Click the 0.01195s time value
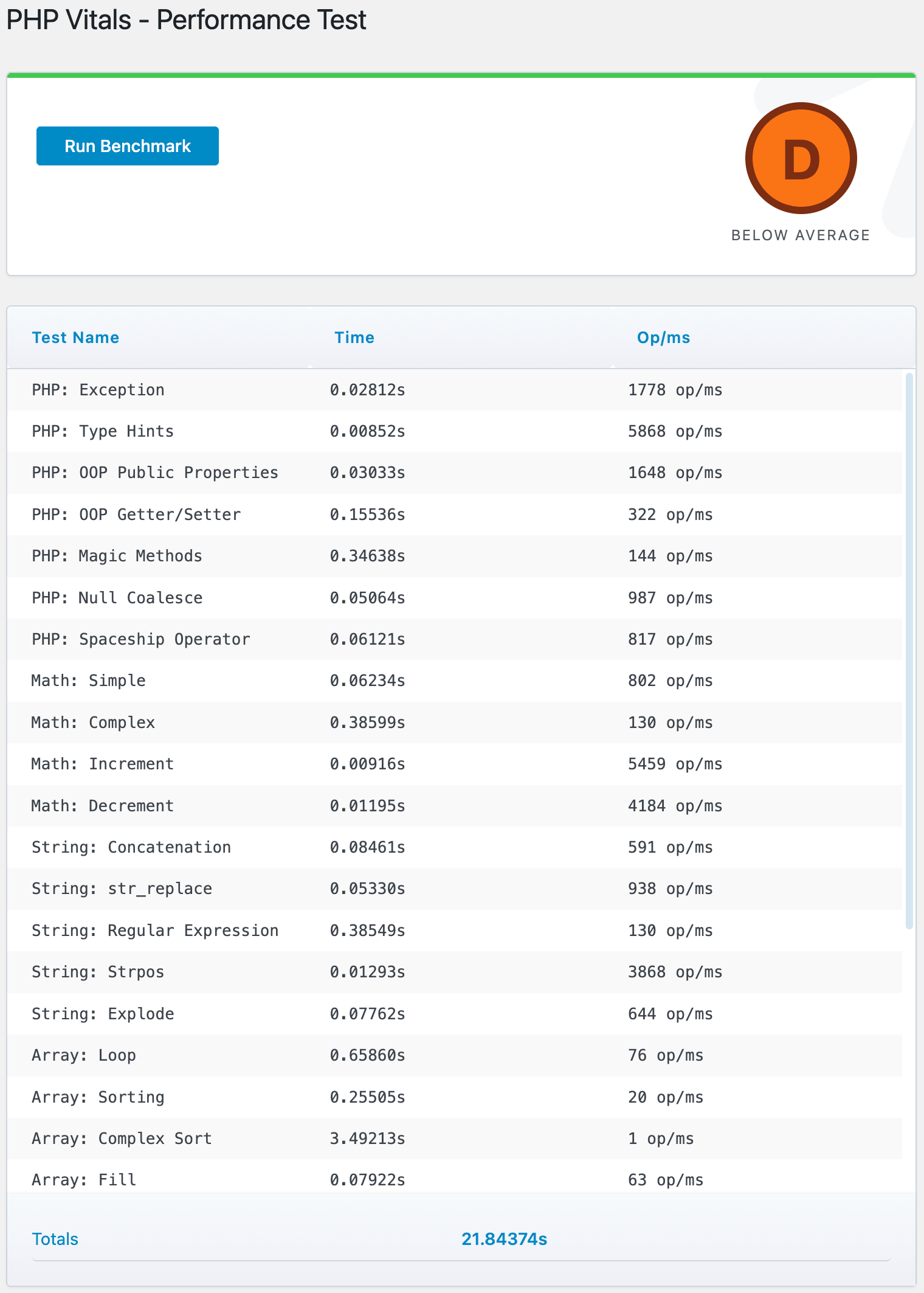 (367, 806)
